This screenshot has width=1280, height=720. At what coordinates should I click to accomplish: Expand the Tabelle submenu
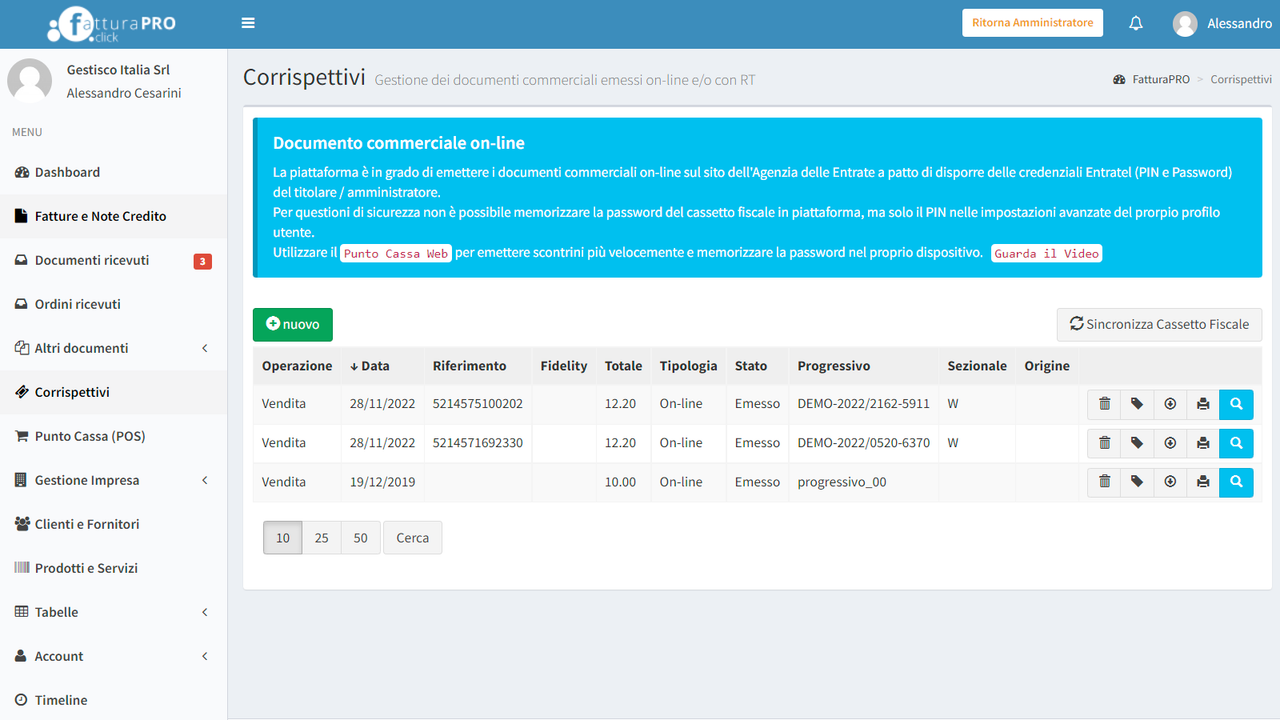click(x=114, y=612)
